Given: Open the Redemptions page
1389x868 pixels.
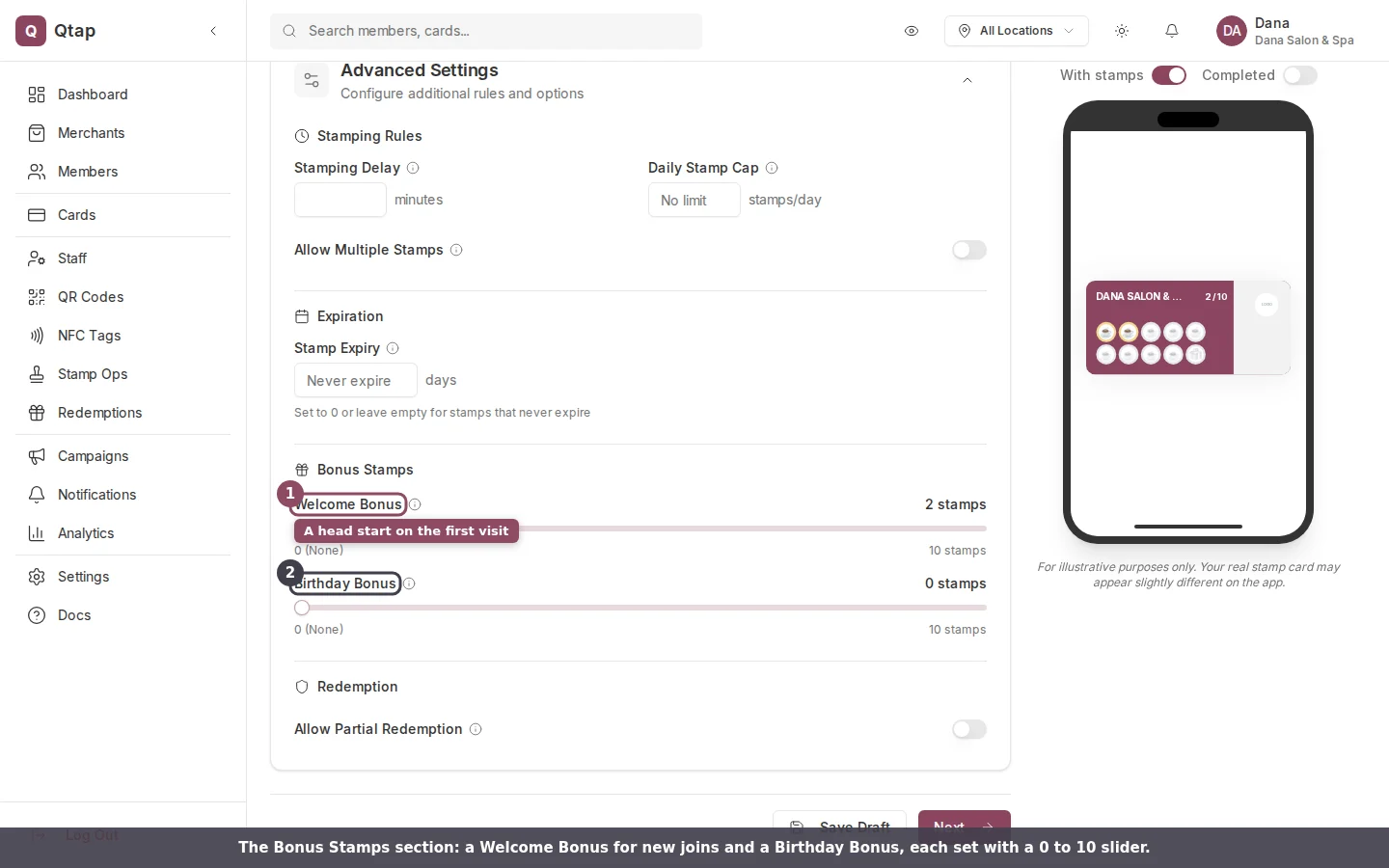Looking at the screenshot, I should coord(123,413).
